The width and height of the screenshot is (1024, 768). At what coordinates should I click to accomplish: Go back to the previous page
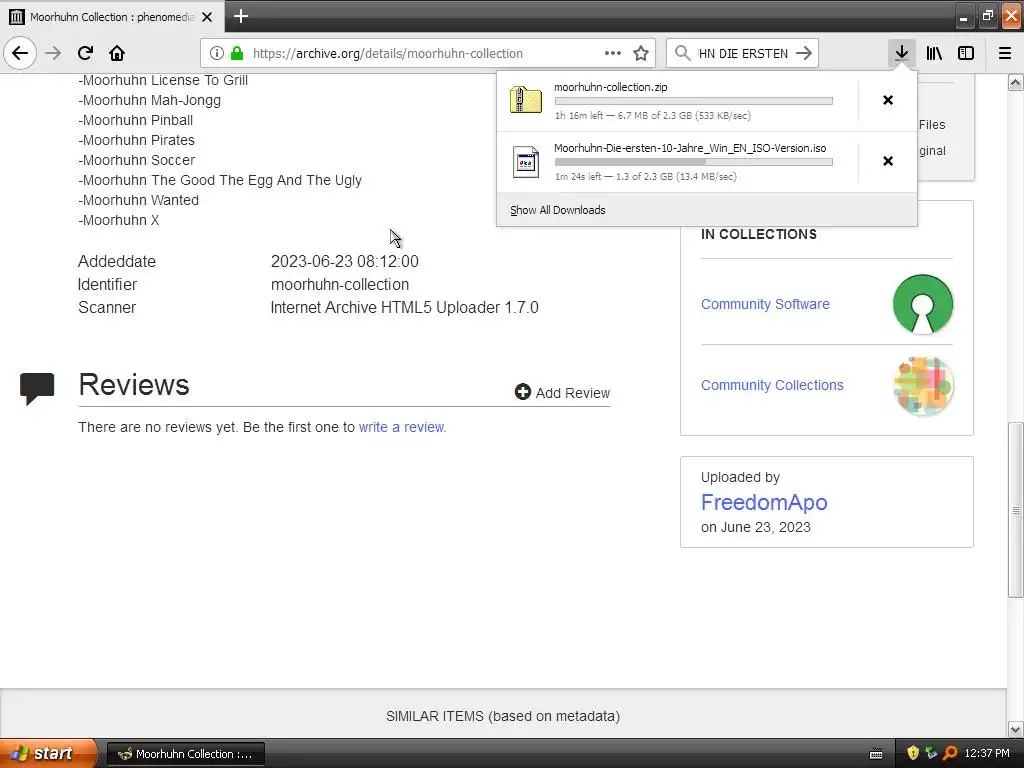click(x=20, y=53)
